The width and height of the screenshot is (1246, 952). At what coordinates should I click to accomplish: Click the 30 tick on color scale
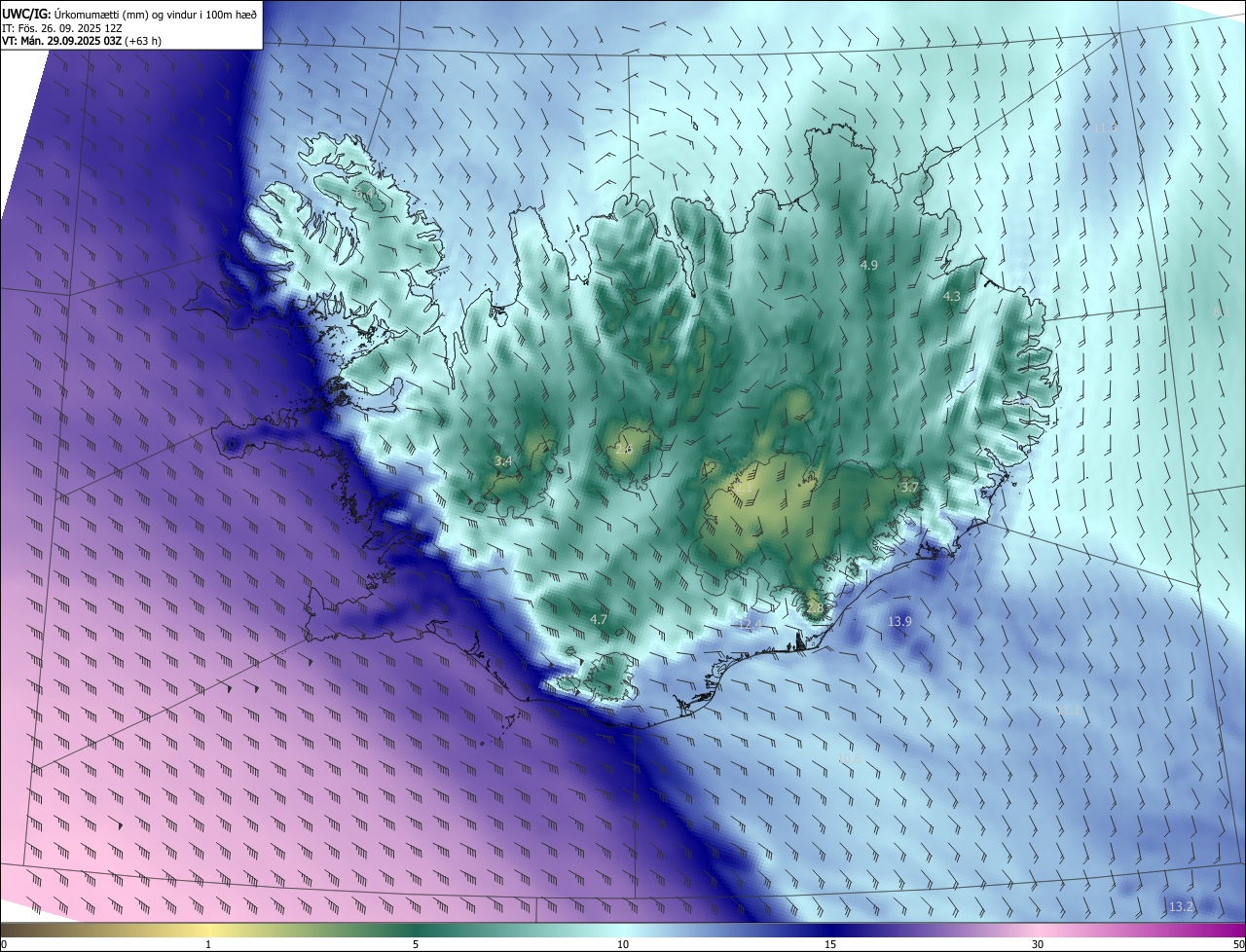[x=1038, y=944]
